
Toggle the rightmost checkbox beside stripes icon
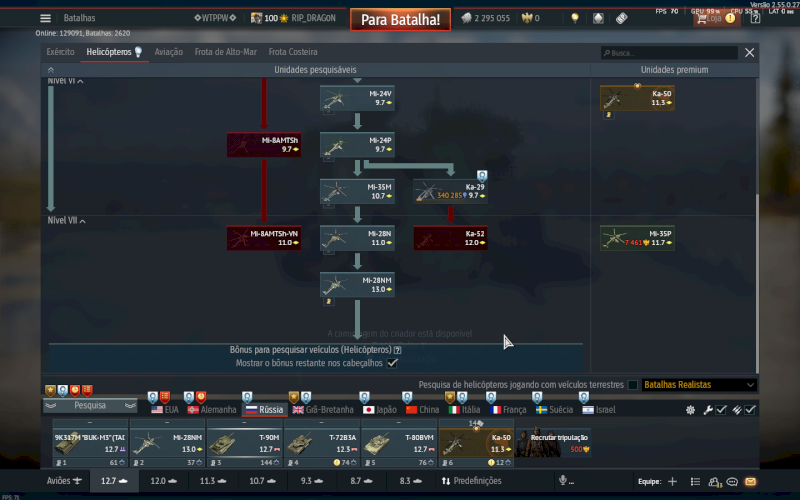[x=749, y=410]
